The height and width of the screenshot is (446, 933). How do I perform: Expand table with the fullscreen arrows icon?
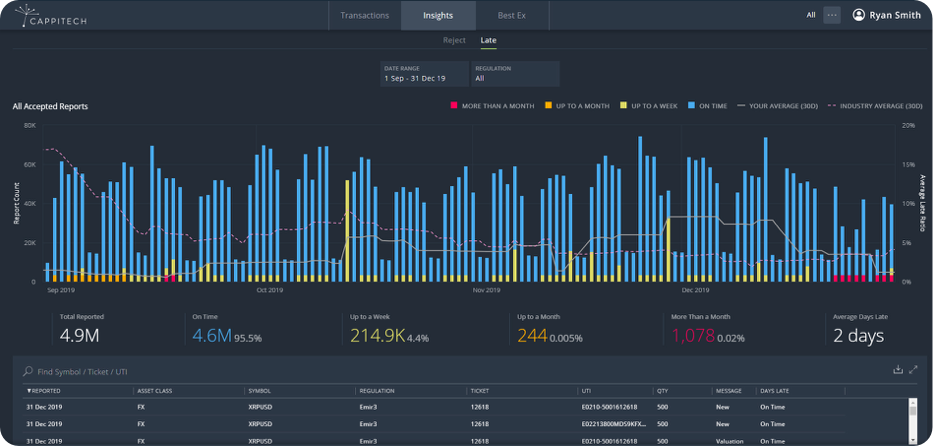click(x=913, y=369)
